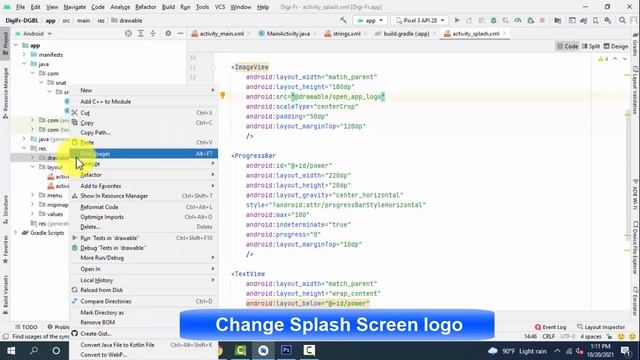Click the Sync Project with Gradle icon
The image size is (640, 360).
click(584, 20)
